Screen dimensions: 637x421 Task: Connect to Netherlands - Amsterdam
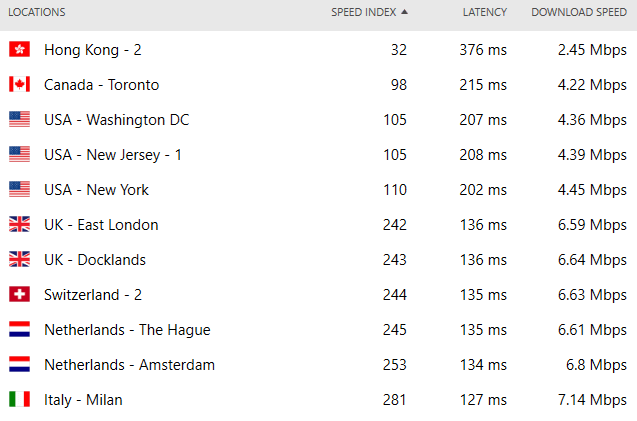point(318,364)
